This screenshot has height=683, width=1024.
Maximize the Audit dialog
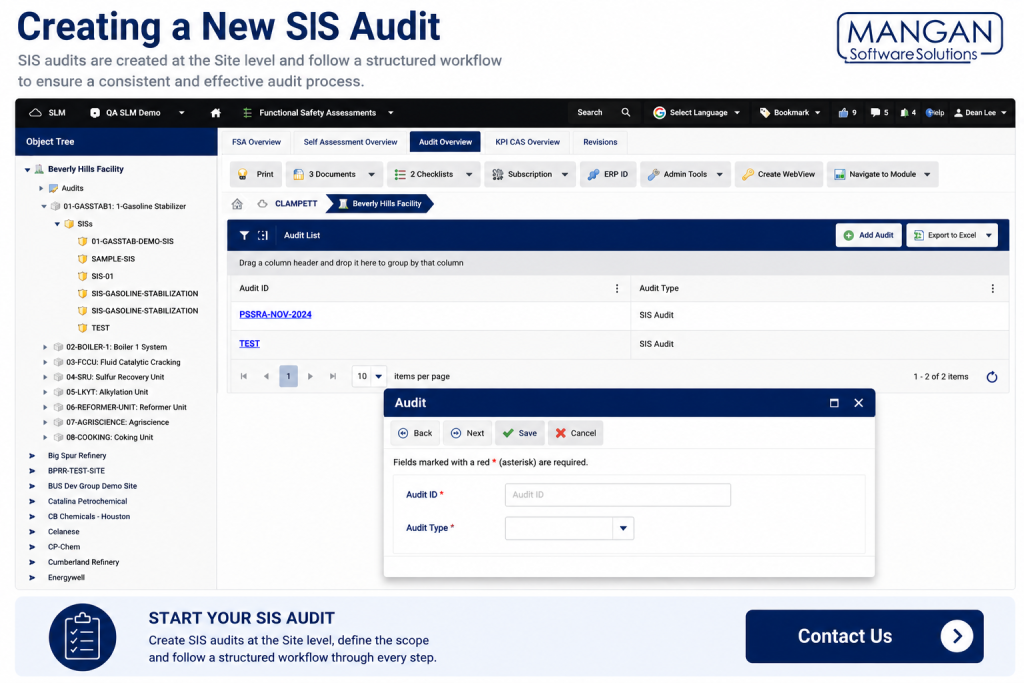click(834, 403)
